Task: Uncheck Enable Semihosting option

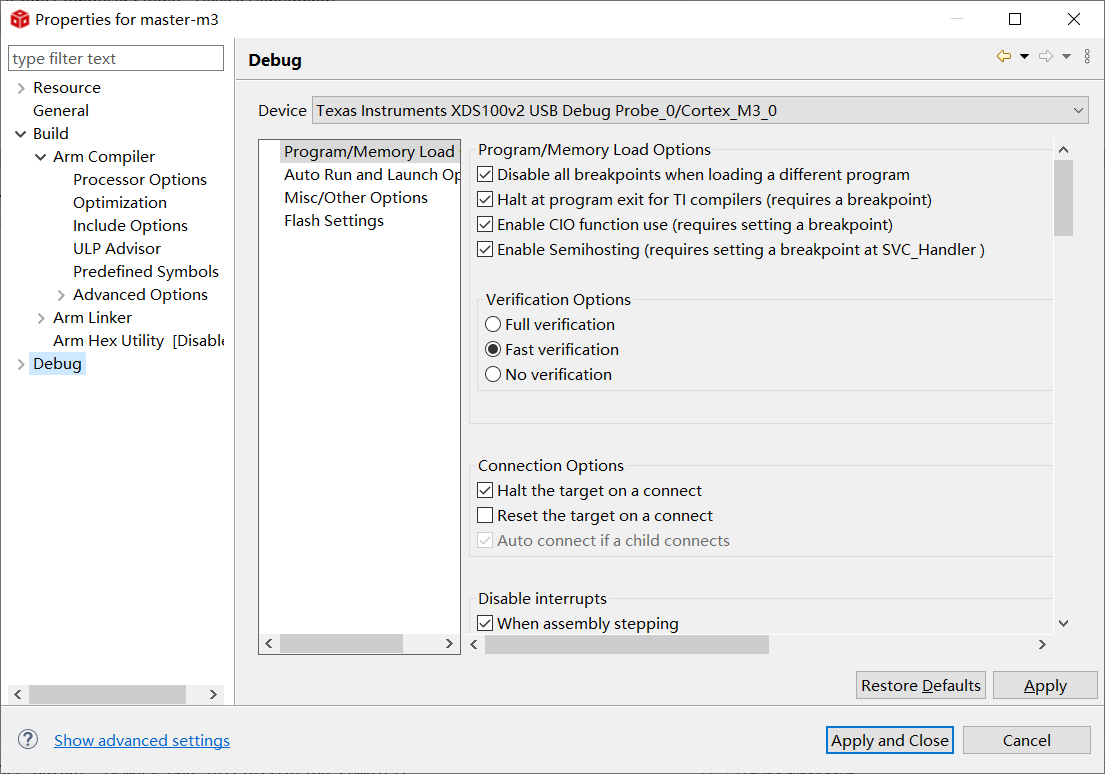Action: 486,250
